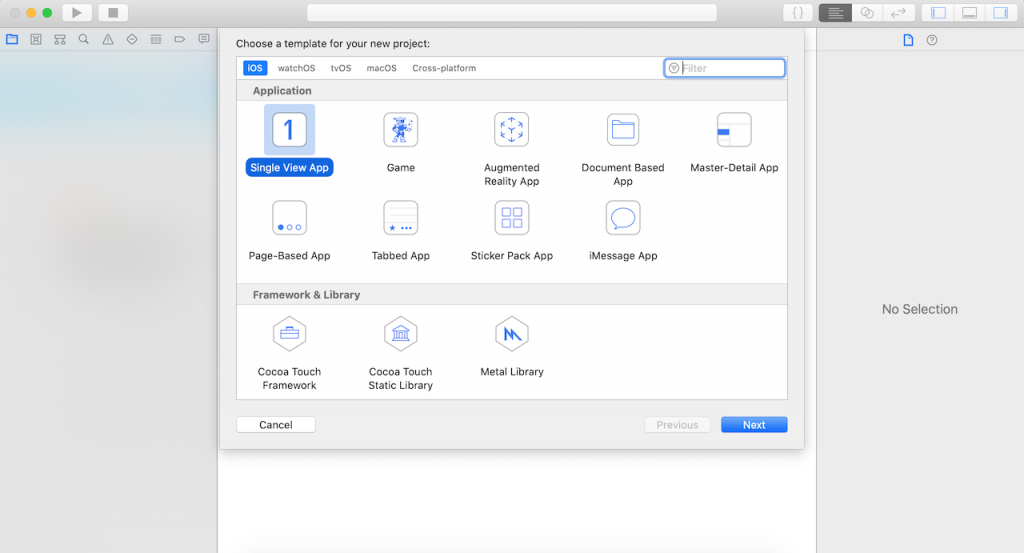
Task: Choose the Cocoa Touch Framework template
Action: [289, 353]
